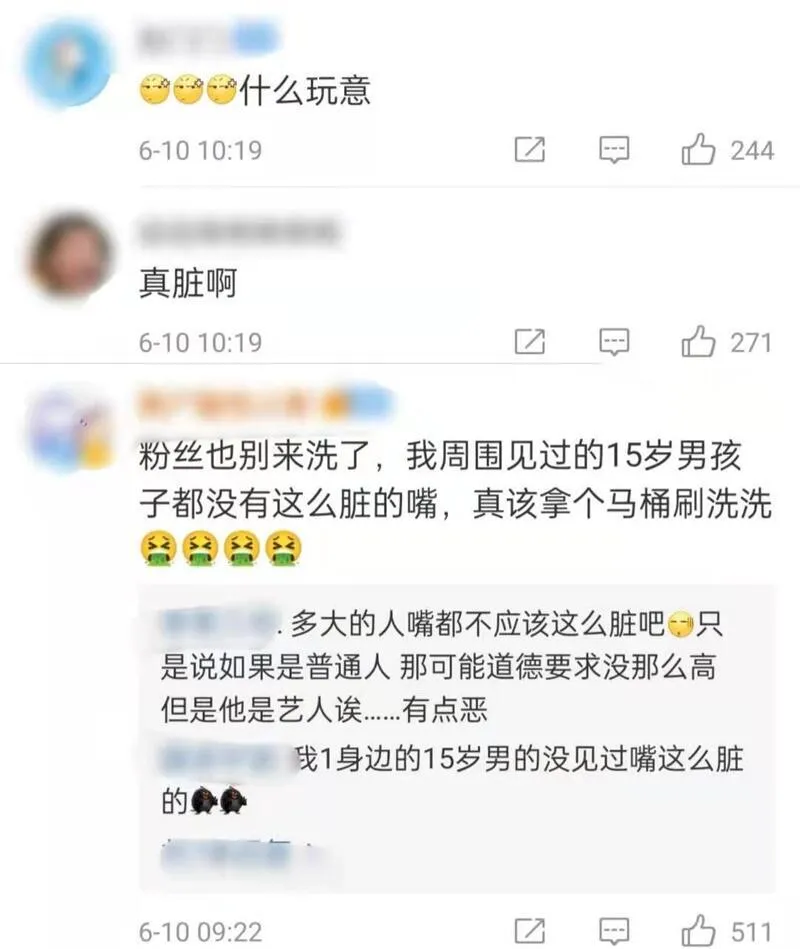Viewport: 800px width, 949px height.
Task: Like the comment with 511 likes
Action: 698,931
